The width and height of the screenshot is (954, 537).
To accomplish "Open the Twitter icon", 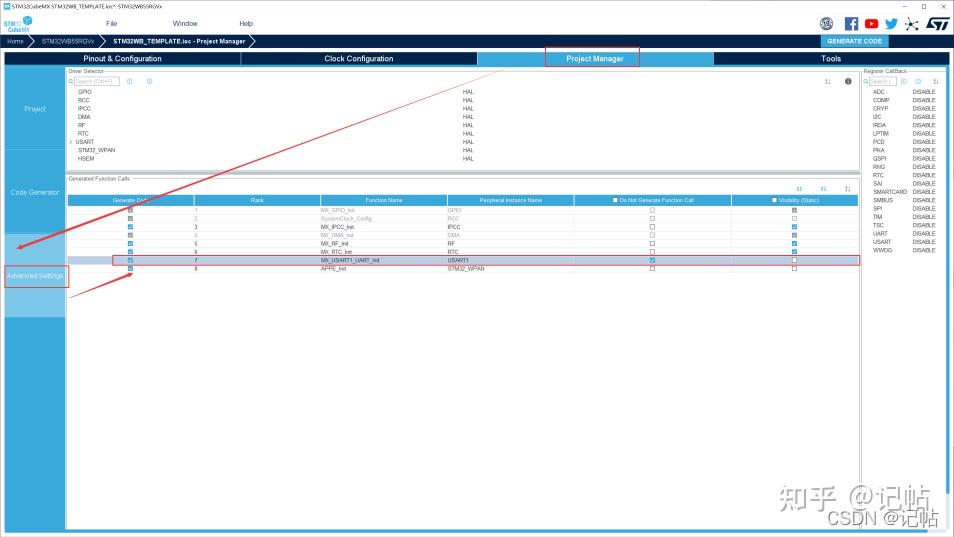I will [x=891, y=24].
